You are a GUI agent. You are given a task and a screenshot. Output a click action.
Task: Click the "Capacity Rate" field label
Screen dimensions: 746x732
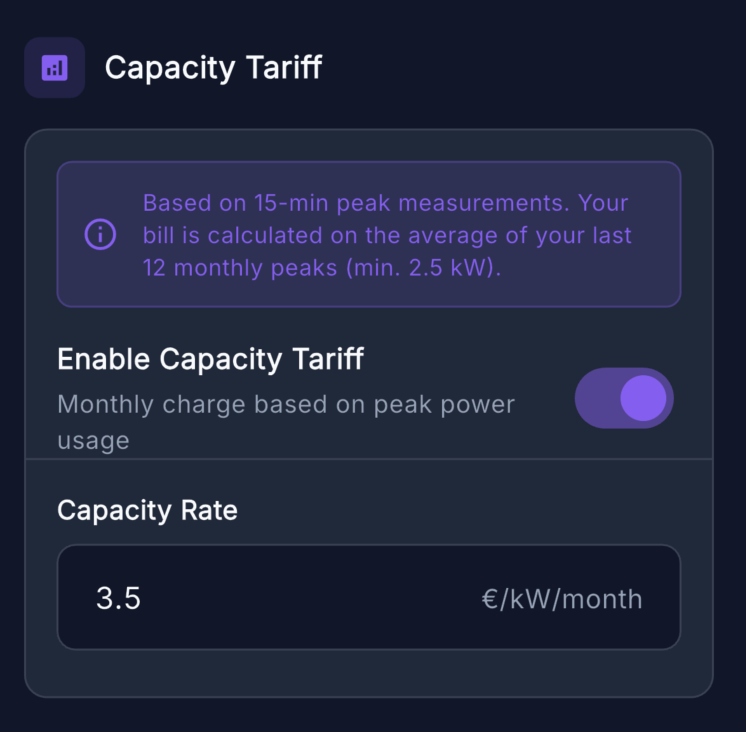(x=147, y=510)
